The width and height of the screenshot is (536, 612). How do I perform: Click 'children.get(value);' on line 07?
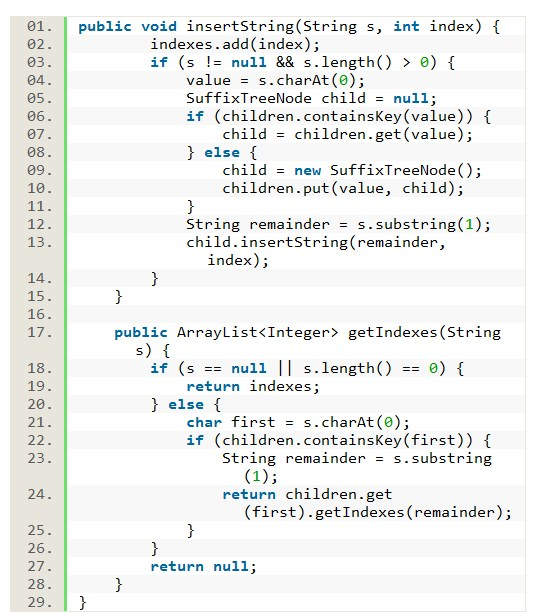(x=383, y=135)
